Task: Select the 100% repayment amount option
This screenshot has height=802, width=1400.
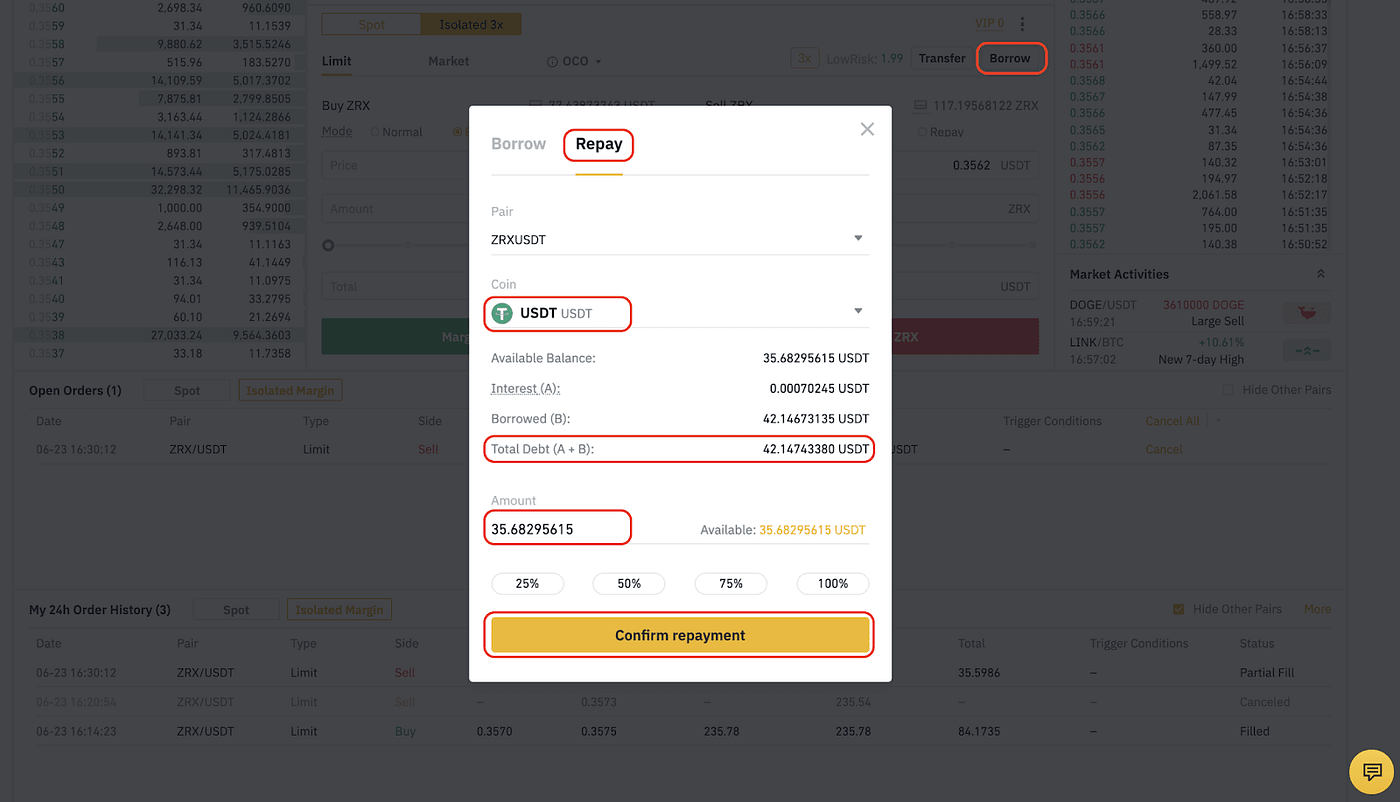Action: click(x=832, y=583)
